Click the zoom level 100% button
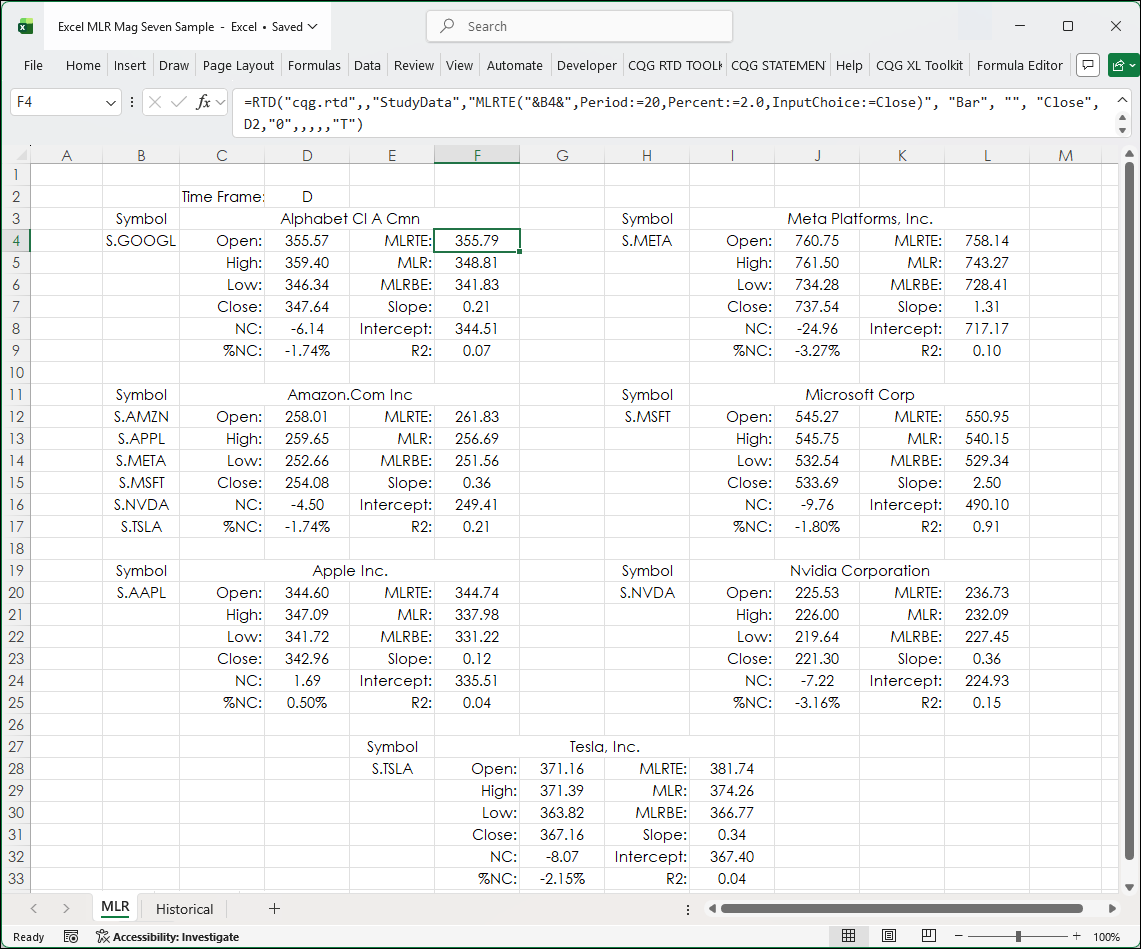 1107,937
